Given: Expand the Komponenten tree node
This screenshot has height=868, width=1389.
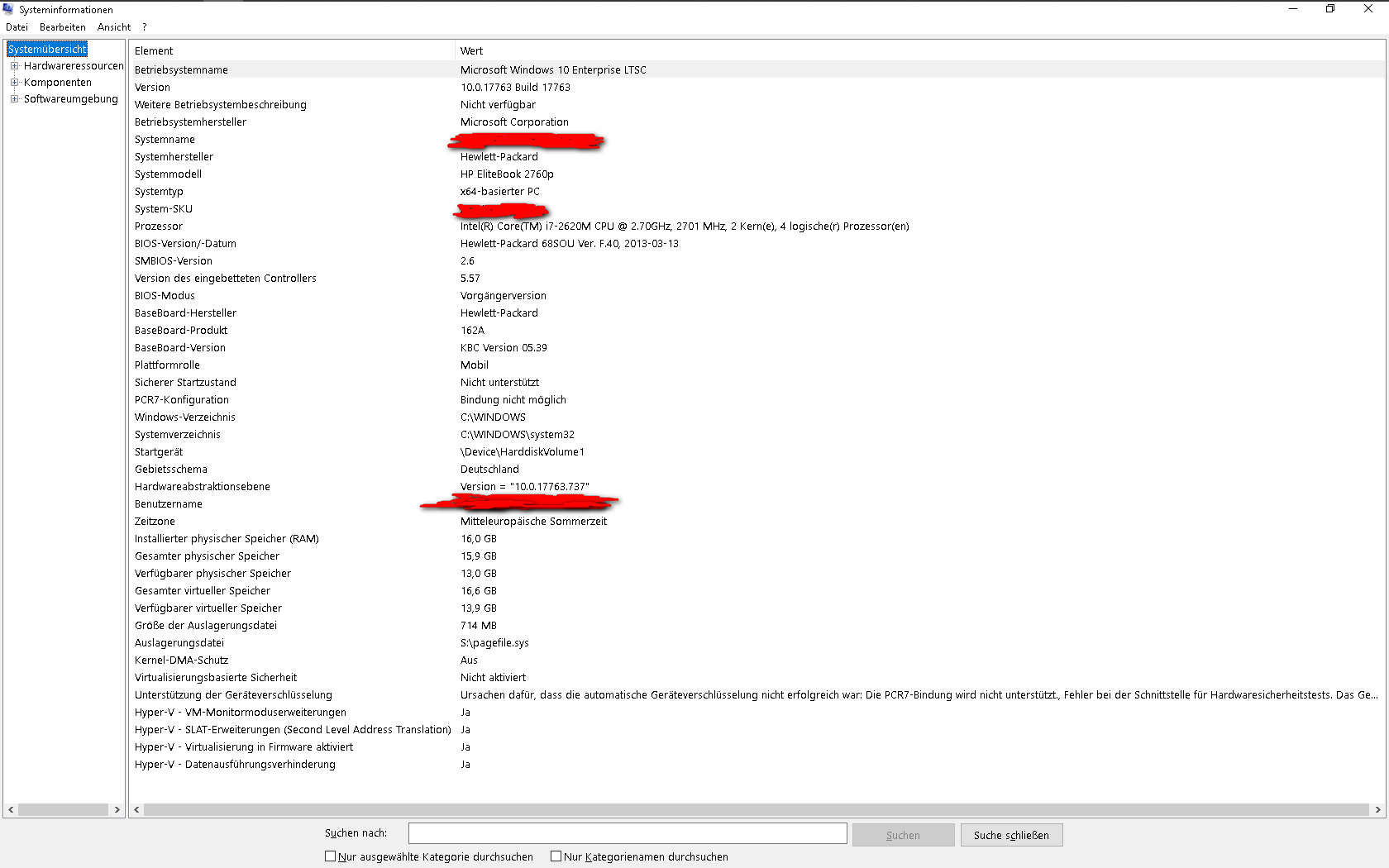Looking at the screenshot, I should pos(14,83).
